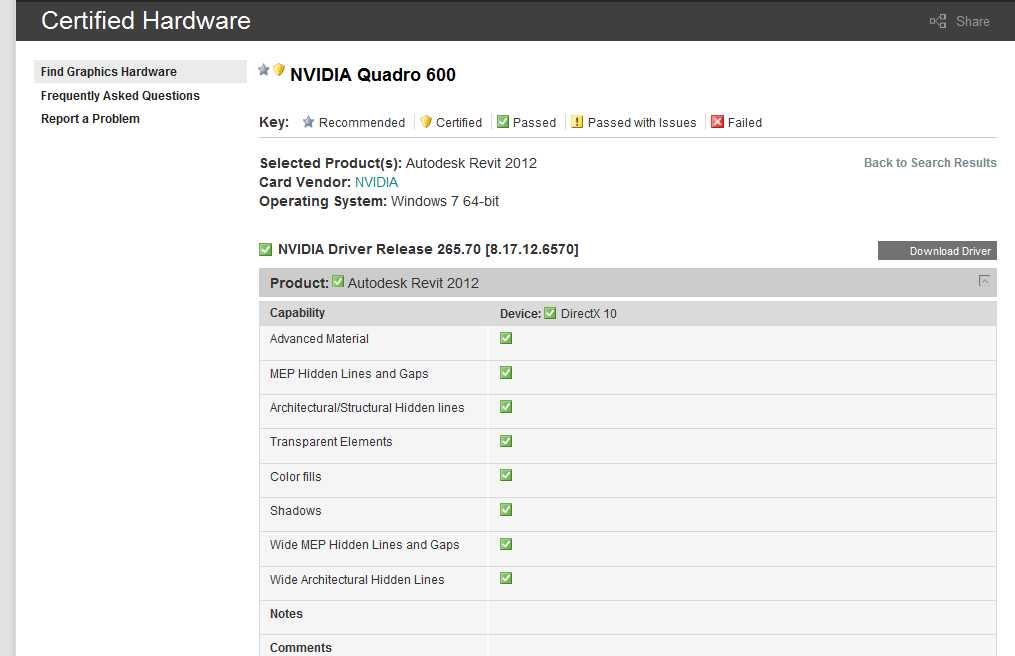Click Wide Architectural Hidden Lines checkmark
The height and width of the screenshot is (656, 1015).
pos(506,578)
